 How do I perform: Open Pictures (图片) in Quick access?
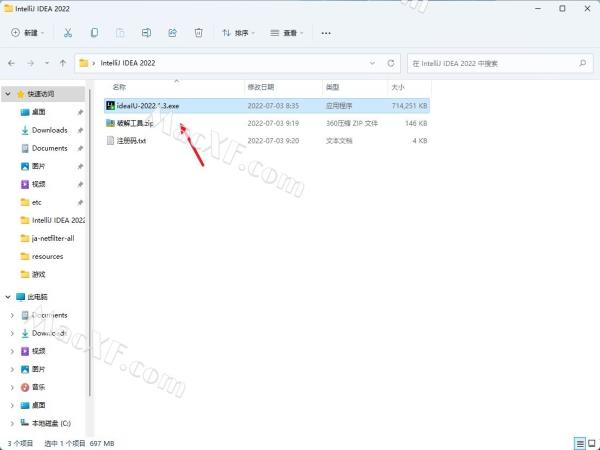38,166
